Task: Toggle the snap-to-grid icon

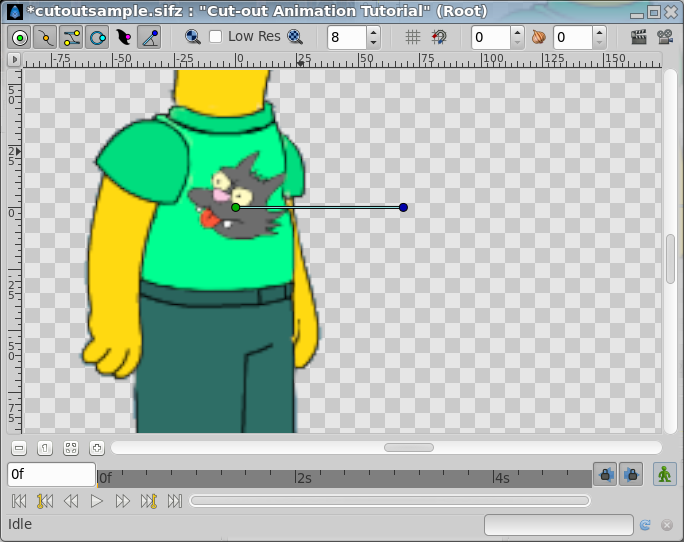Action: pyautogui.click(x=439, y=38)
